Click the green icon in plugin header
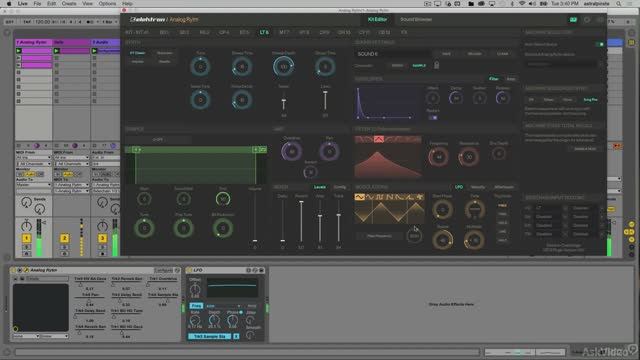The image size is (640, 360). (x=573, y=20)
